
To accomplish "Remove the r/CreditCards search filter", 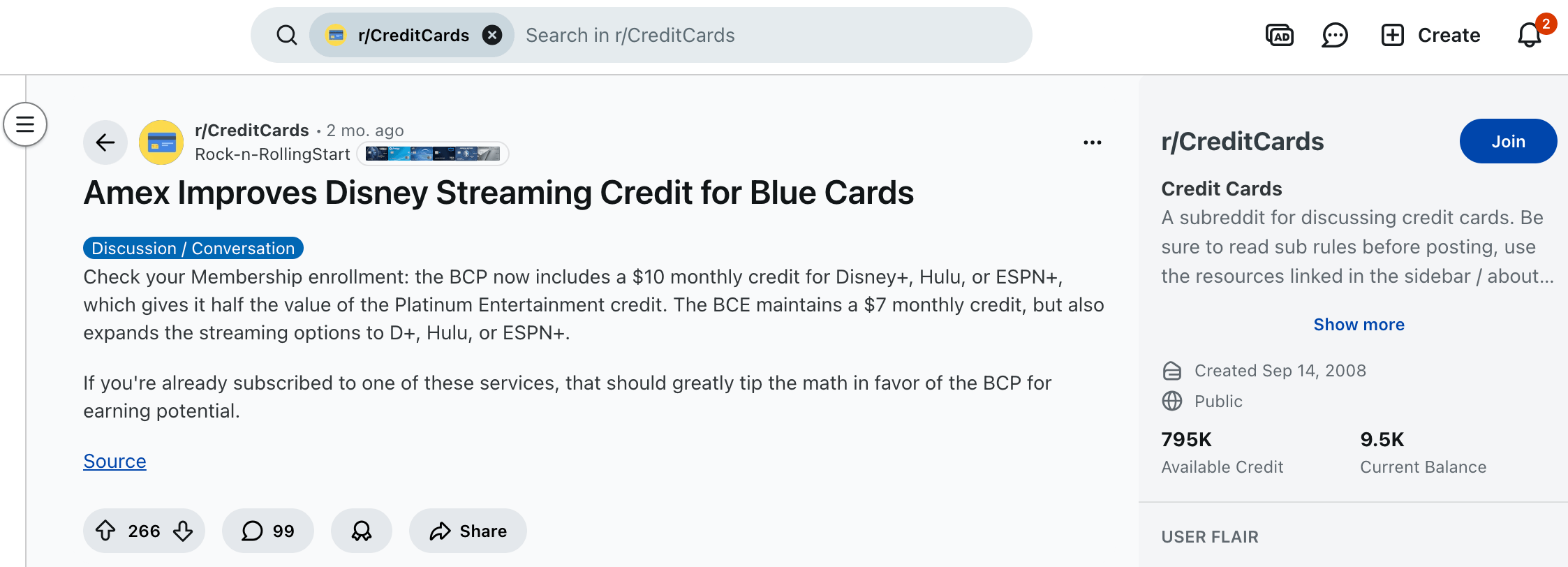I will click(492, 35).
